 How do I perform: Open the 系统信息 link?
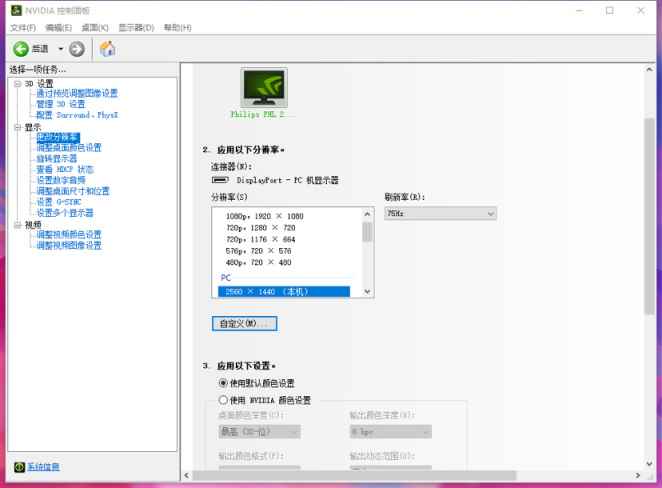(x=43, y=467)
